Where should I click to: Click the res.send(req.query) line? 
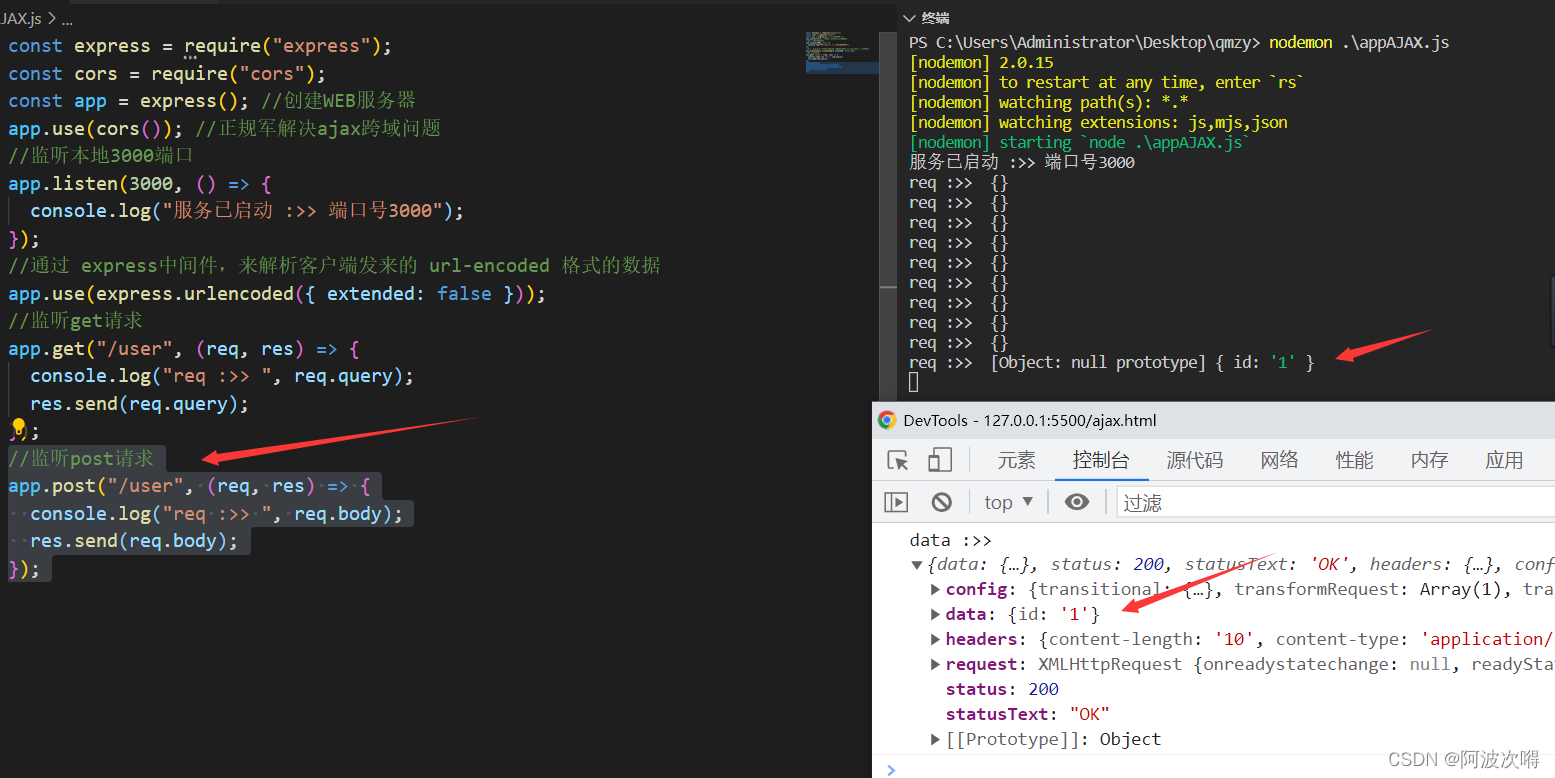click(x=140, y=404)
